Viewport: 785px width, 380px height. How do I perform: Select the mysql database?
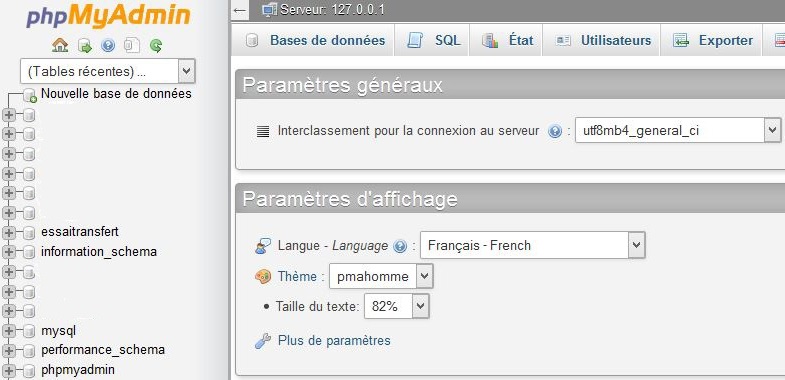(59, 331)
